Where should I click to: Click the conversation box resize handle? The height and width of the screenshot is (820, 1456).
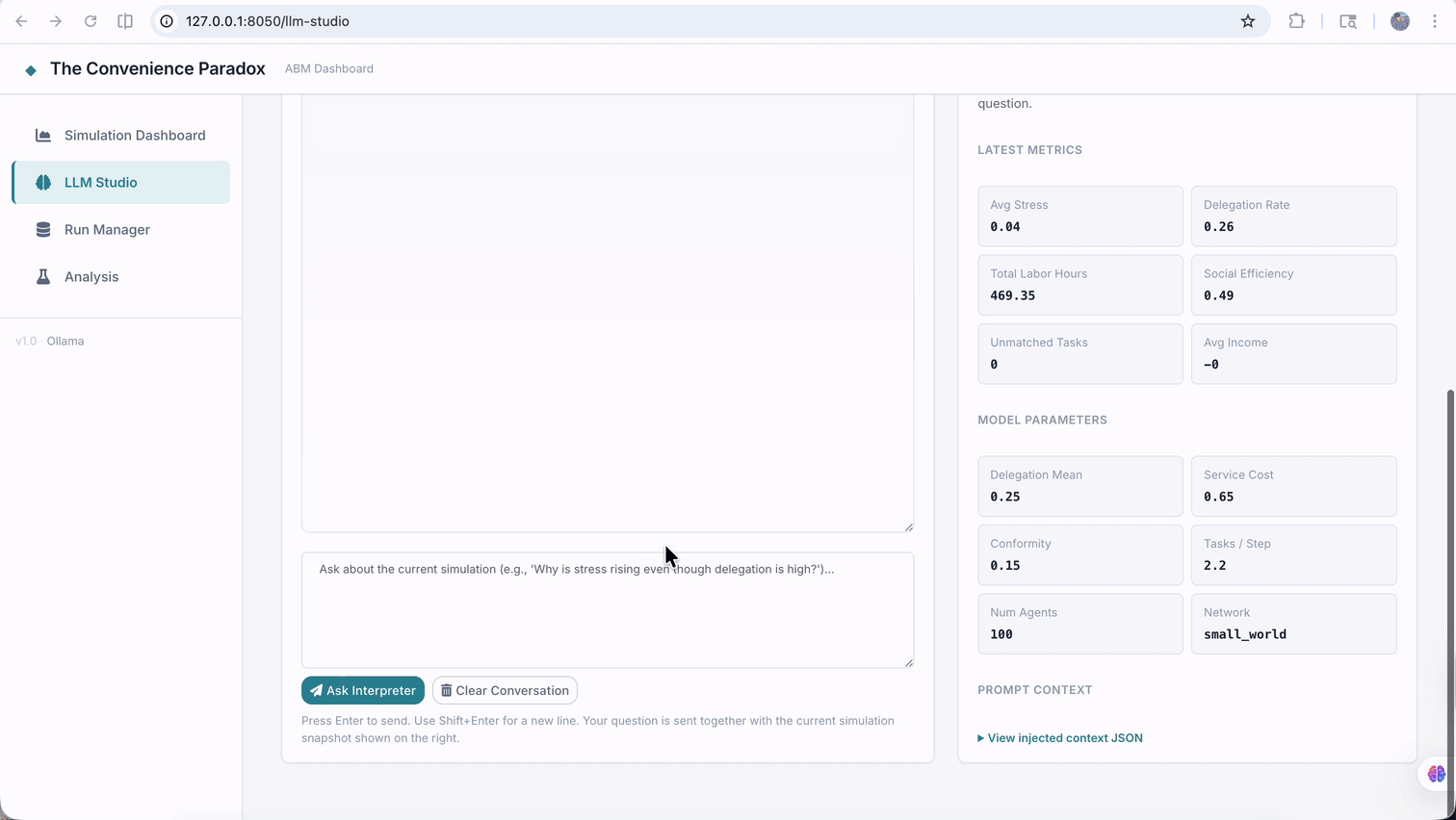point(908,526)
